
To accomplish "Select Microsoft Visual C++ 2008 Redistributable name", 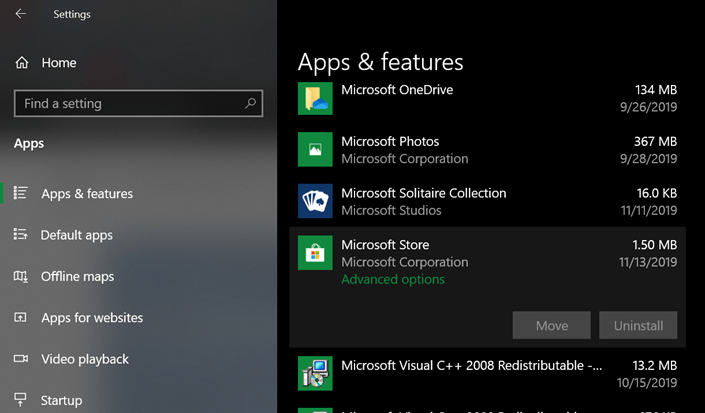I will pyautogui.click(x=471, y=365).
